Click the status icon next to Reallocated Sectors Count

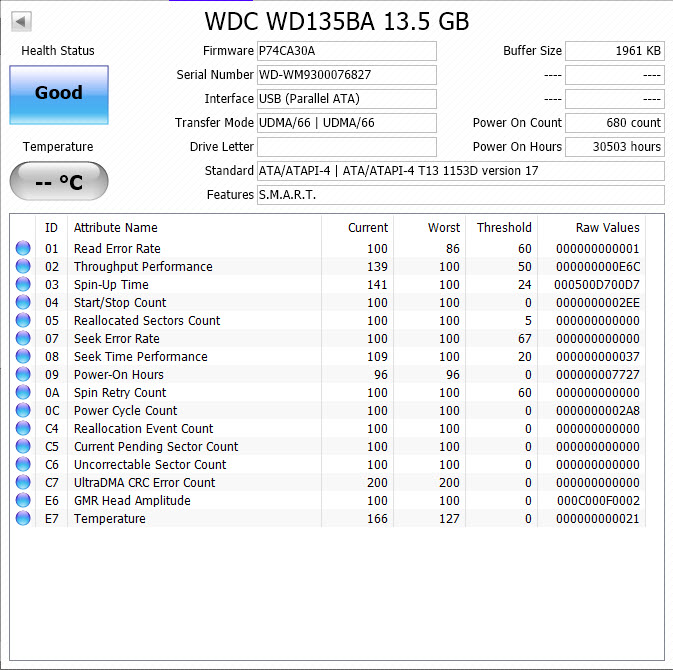pyautogui.click(x=23, y=320)
